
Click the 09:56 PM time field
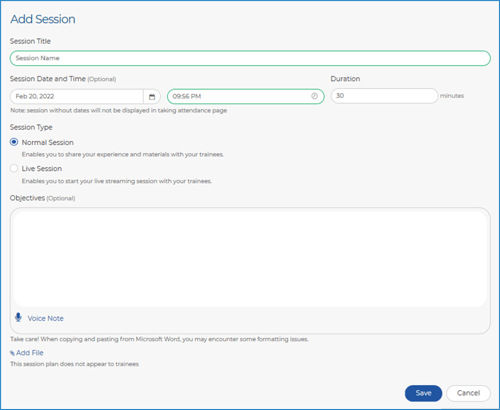[245, 96]
